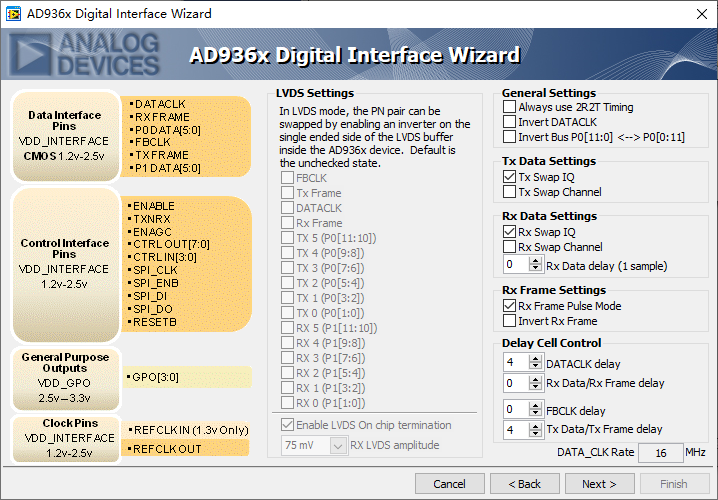718x500 pixels.
Task: Enable Rx Swap Channel
Action: point(509,247)
